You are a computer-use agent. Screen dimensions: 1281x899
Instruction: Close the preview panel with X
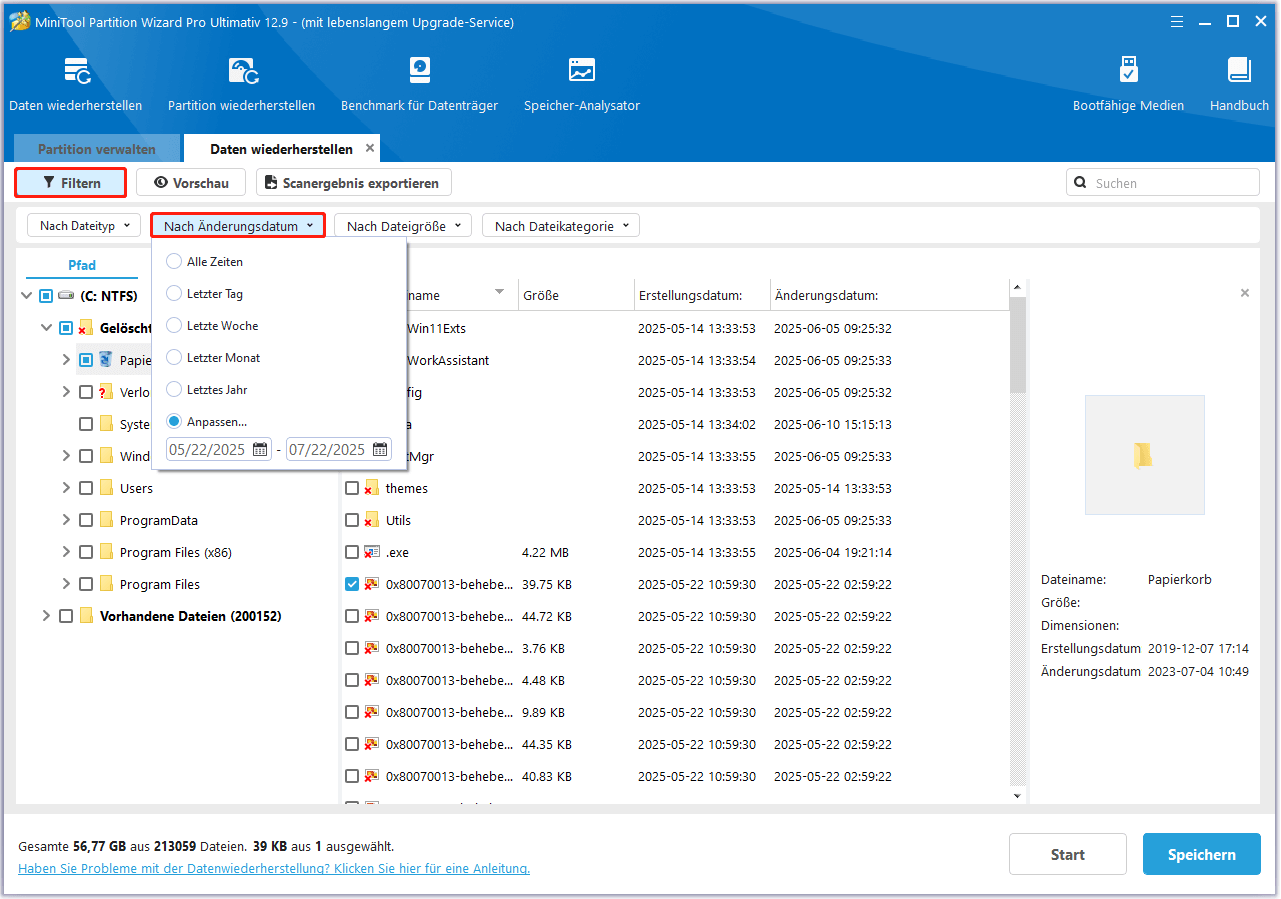1245,293
